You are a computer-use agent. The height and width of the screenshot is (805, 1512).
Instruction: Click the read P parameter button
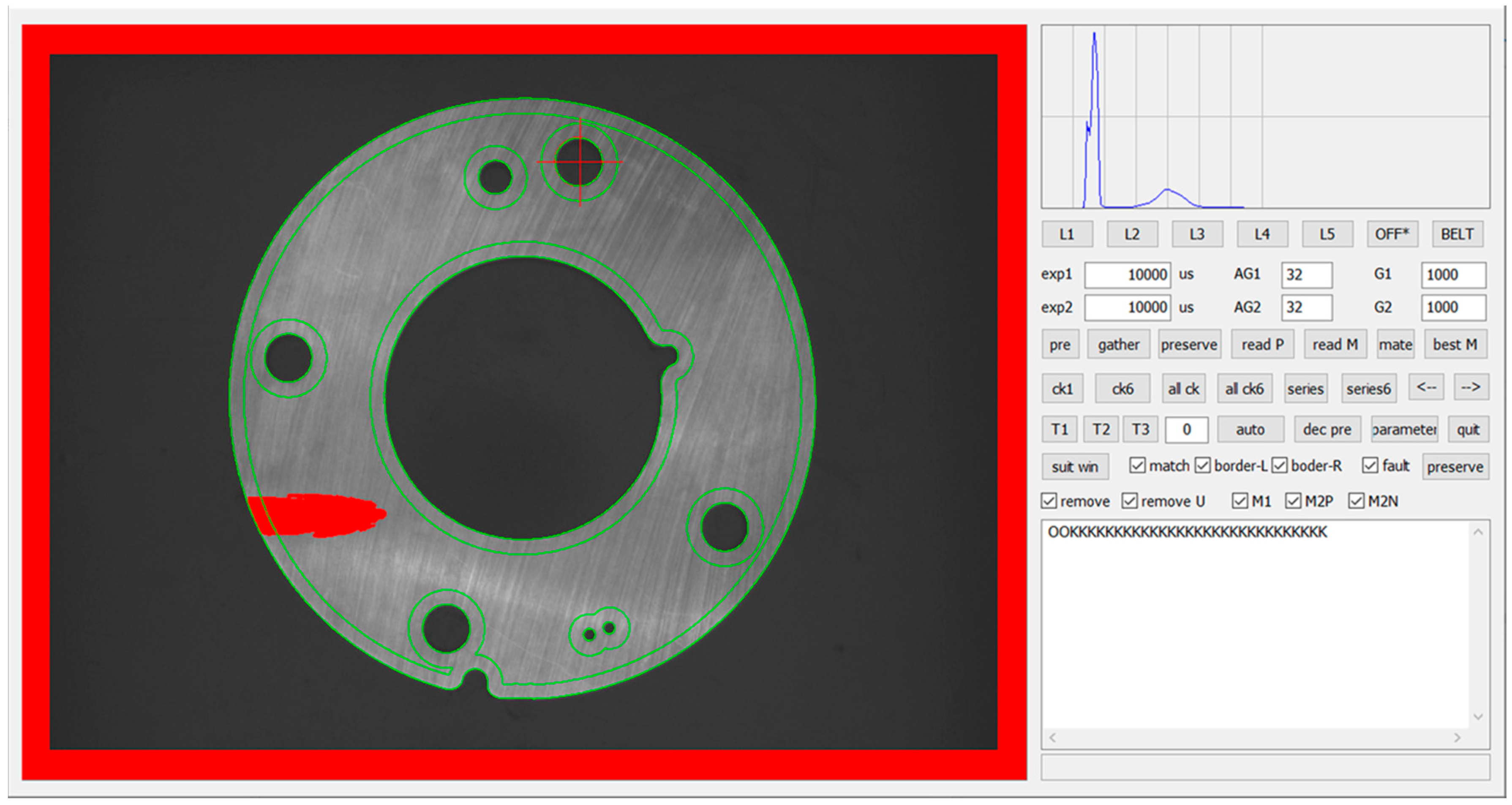click(x=1262, y=344)
